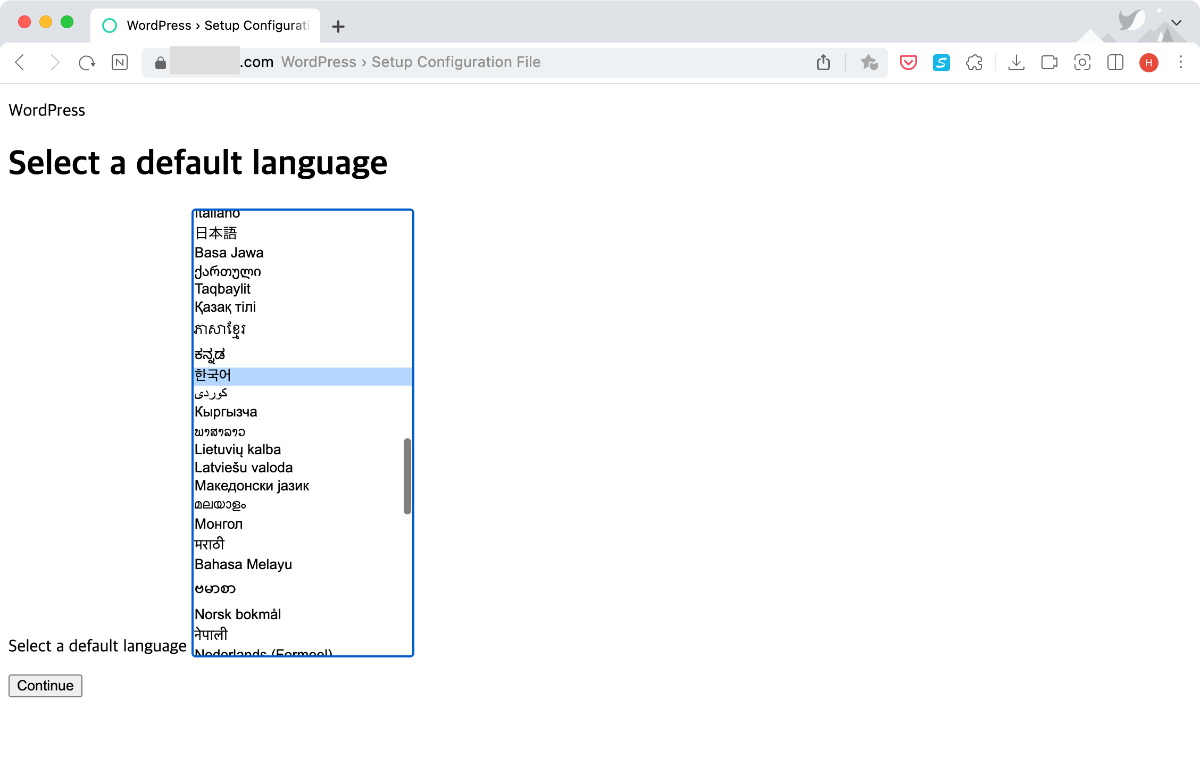Click the browser back arrow
The image size is (1200, 774).
(20, 62)
